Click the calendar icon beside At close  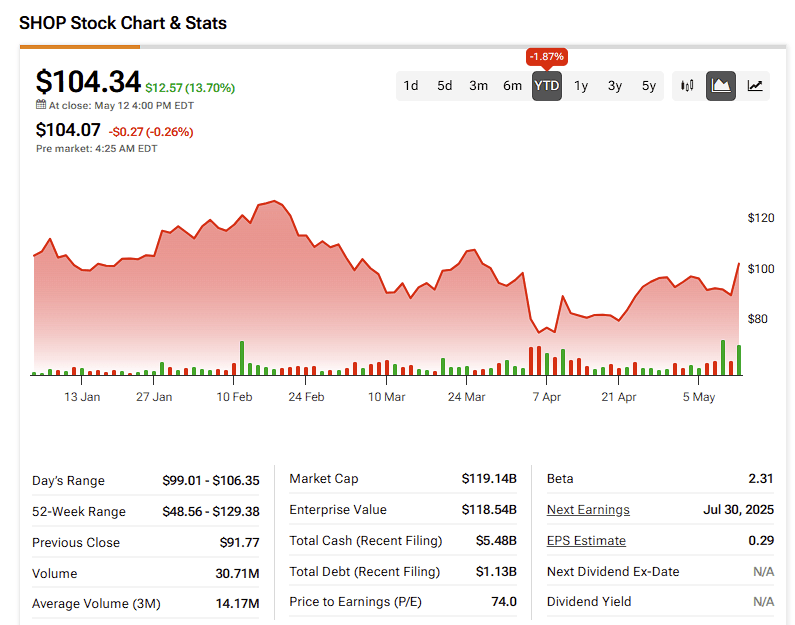click(41, 105)
